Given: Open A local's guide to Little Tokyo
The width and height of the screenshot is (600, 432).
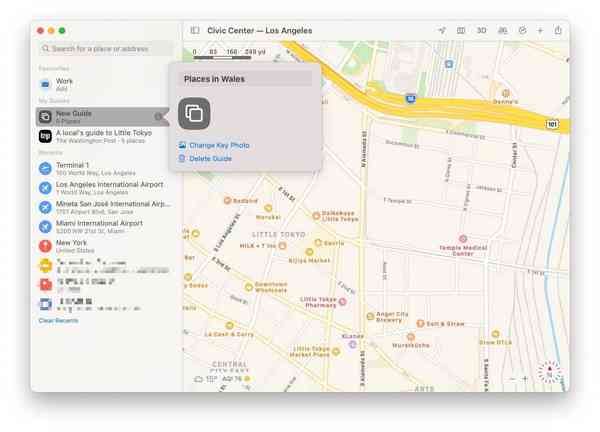Looking at the screenshot, I should [x=103, y=136].
